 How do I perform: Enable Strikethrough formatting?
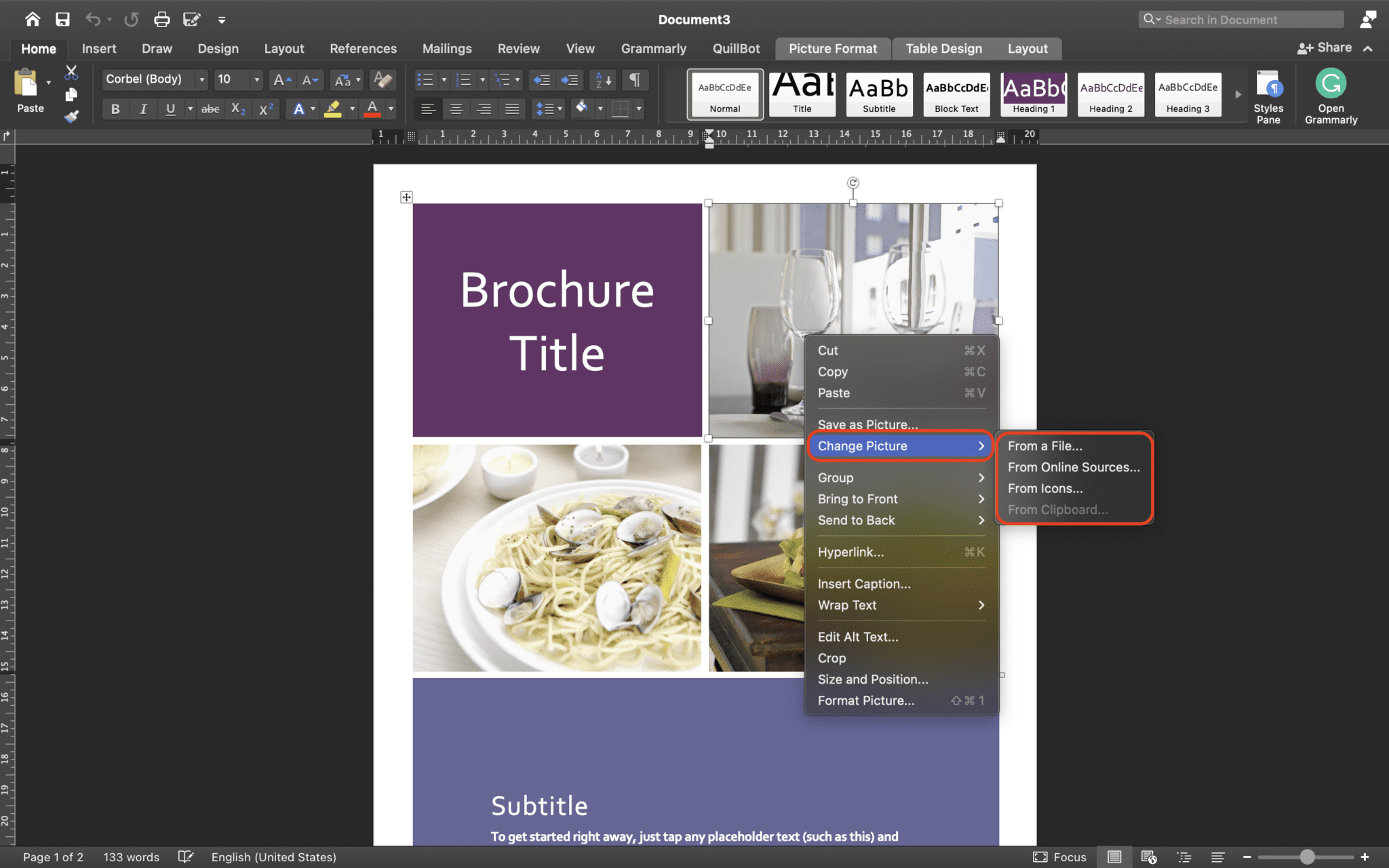(210, 108)
